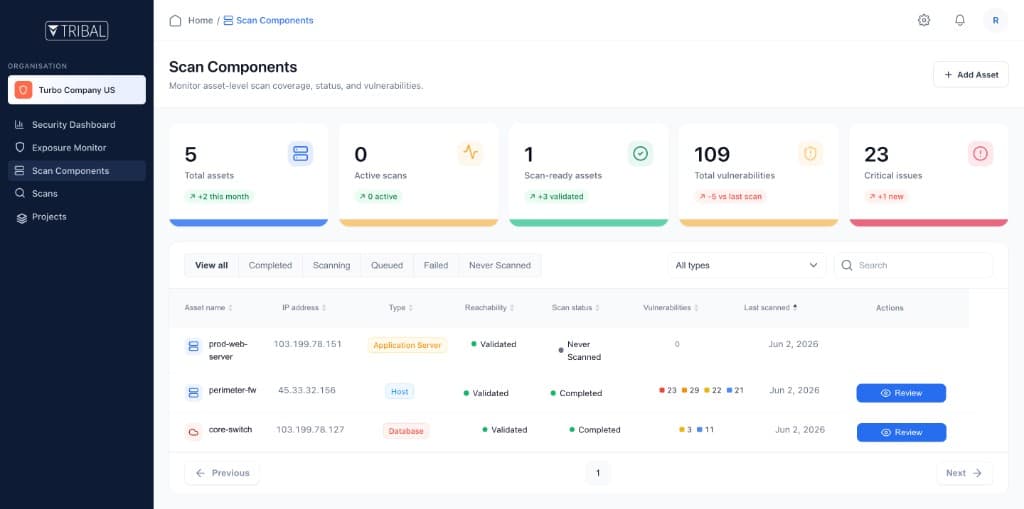Open Projects from sidebar
Image resolution: width=1024 pixels, height=509 pixels.
76,217
